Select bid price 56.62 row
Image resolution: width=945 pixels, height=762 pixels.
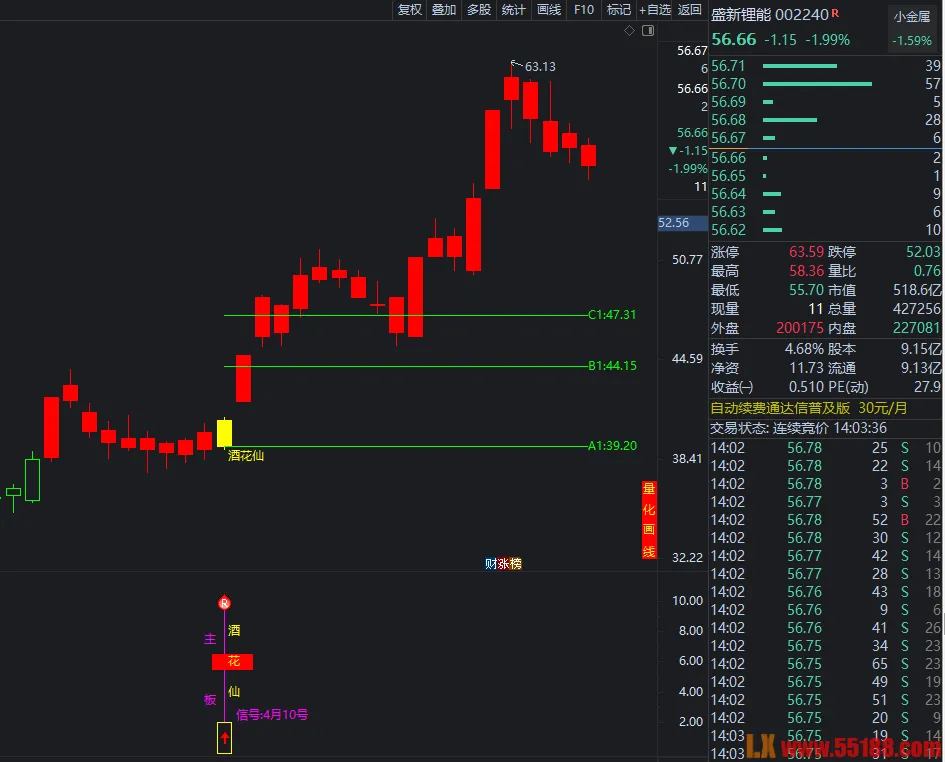[x=826, y=230]
